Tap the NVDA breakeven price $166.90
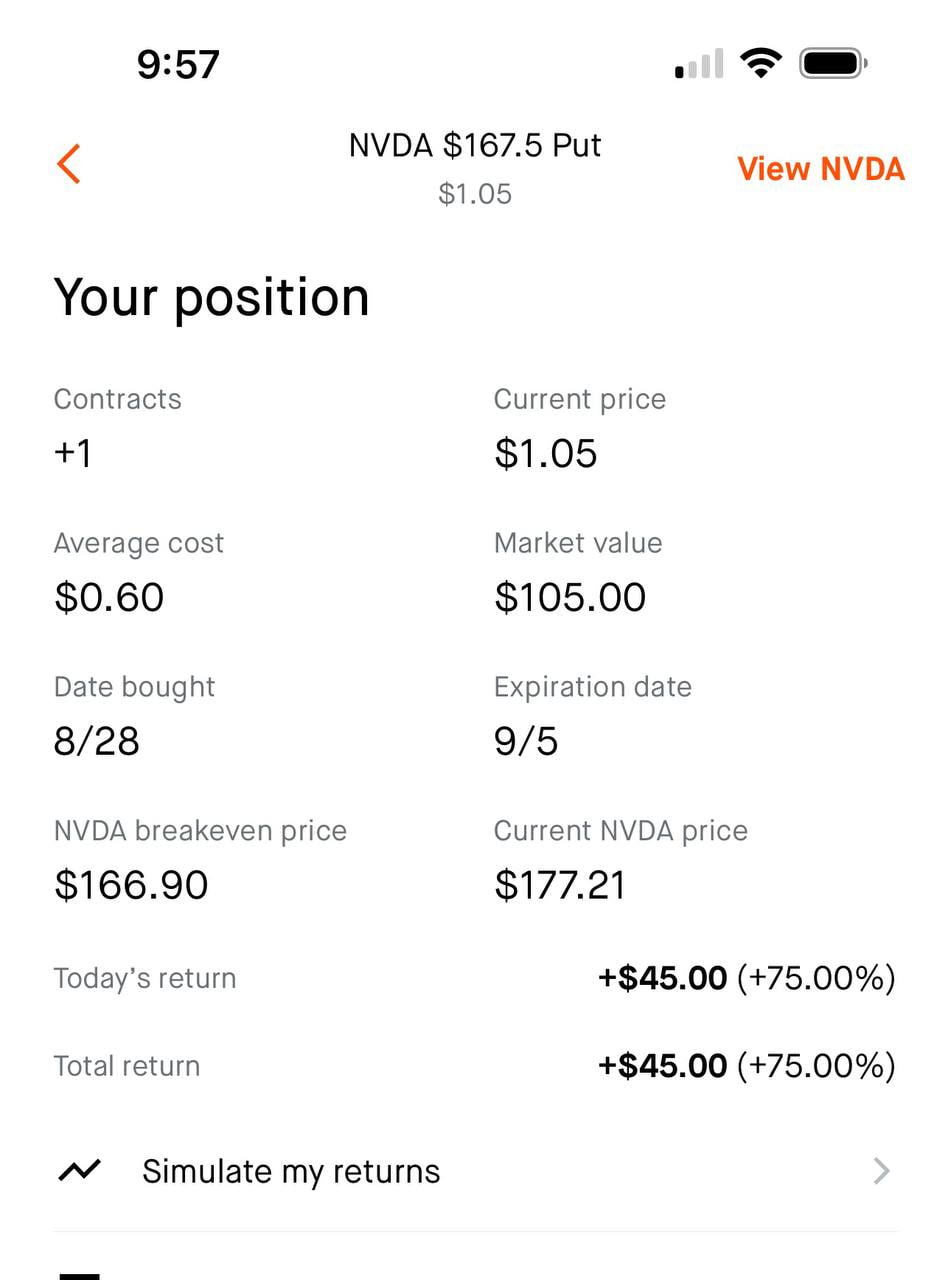 [131, 885]
